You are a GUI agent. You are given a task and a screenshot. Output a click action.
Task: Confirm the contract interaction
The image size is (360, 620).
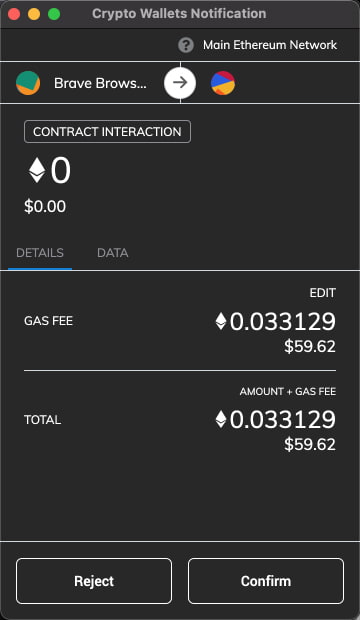pos(266,581)
